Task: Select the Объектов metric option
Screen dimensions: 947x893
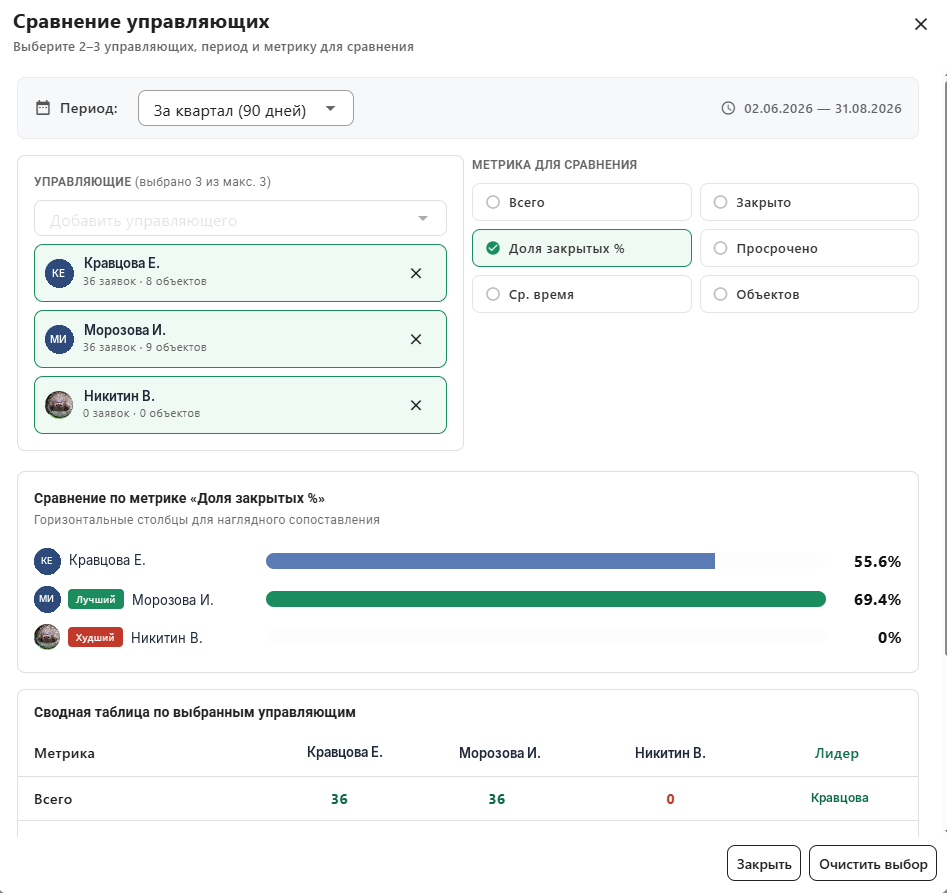Action: coord(809,294)
